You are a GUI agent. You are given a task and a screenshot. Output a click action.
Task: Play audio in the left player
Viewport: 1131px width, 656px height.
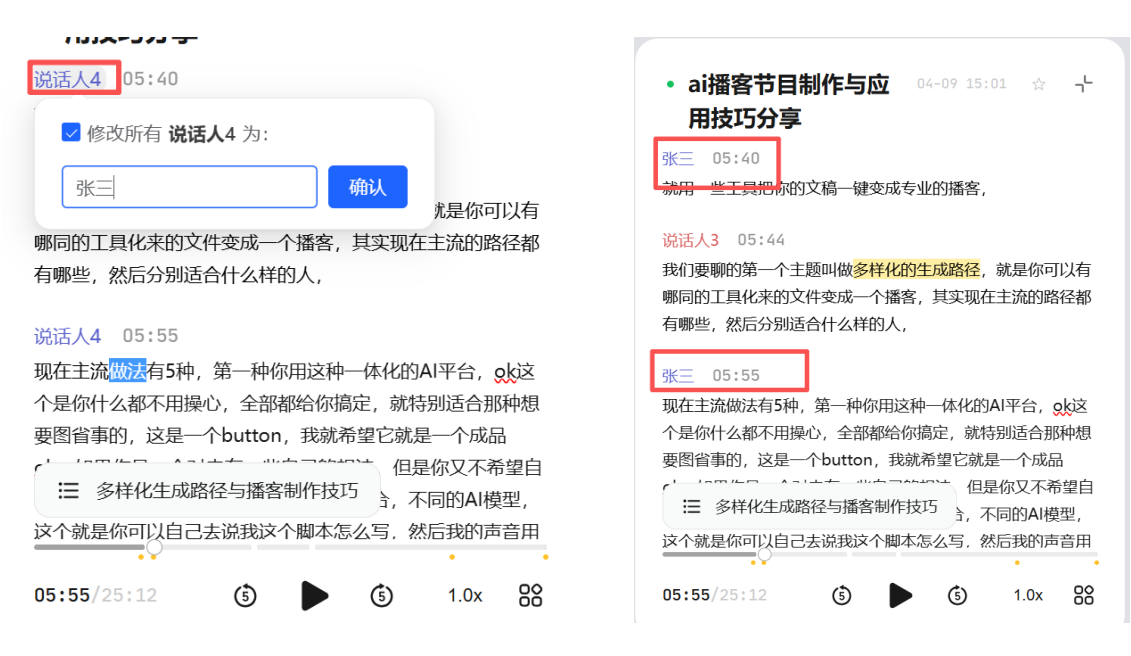[x=314, y=595]
